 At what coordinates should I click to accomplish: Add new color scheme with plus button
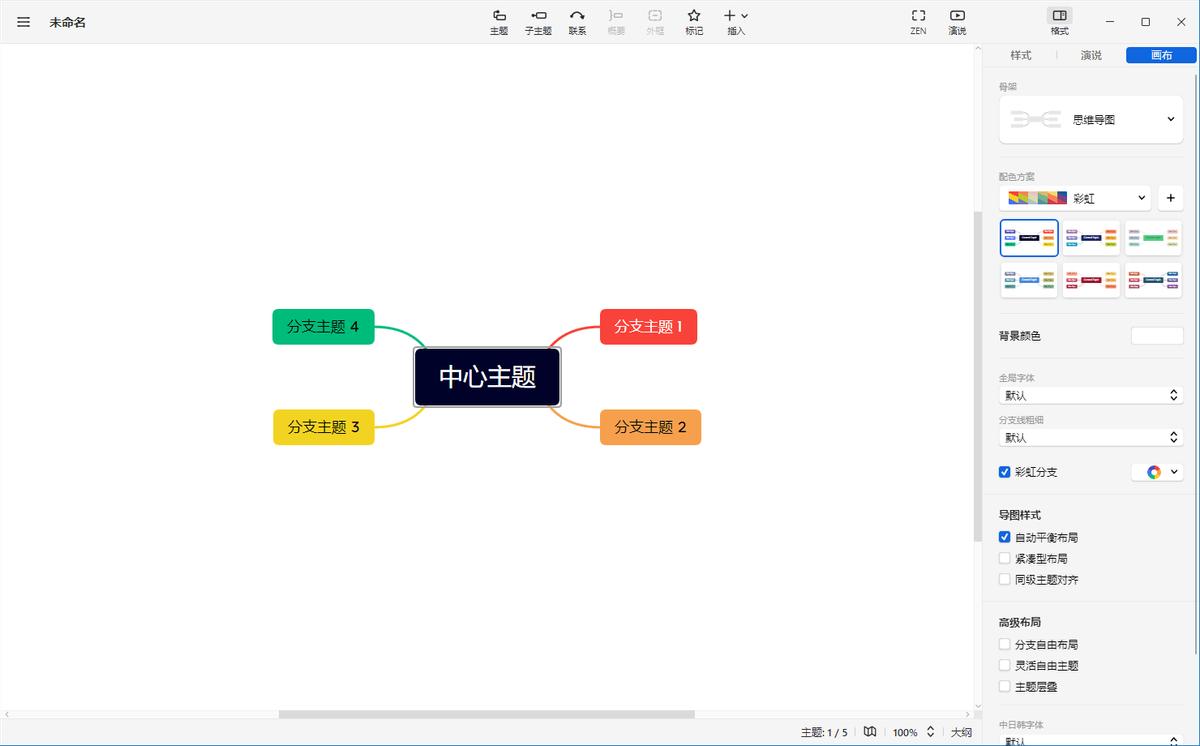click(1170, 197)
